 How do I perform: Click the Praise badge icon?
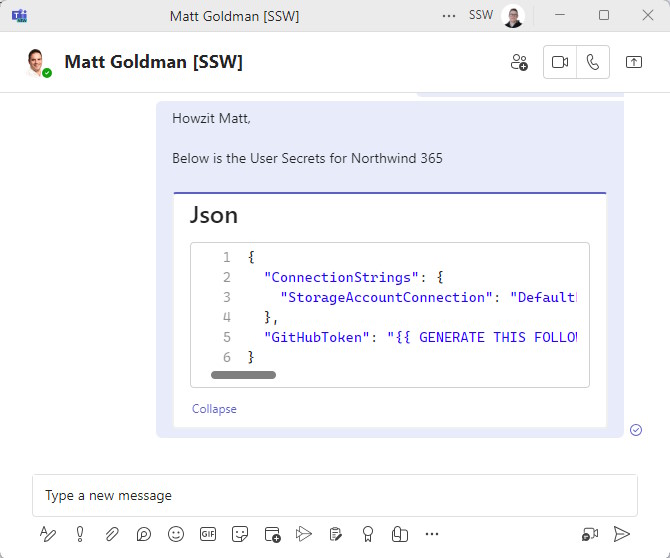coord(368,534)
